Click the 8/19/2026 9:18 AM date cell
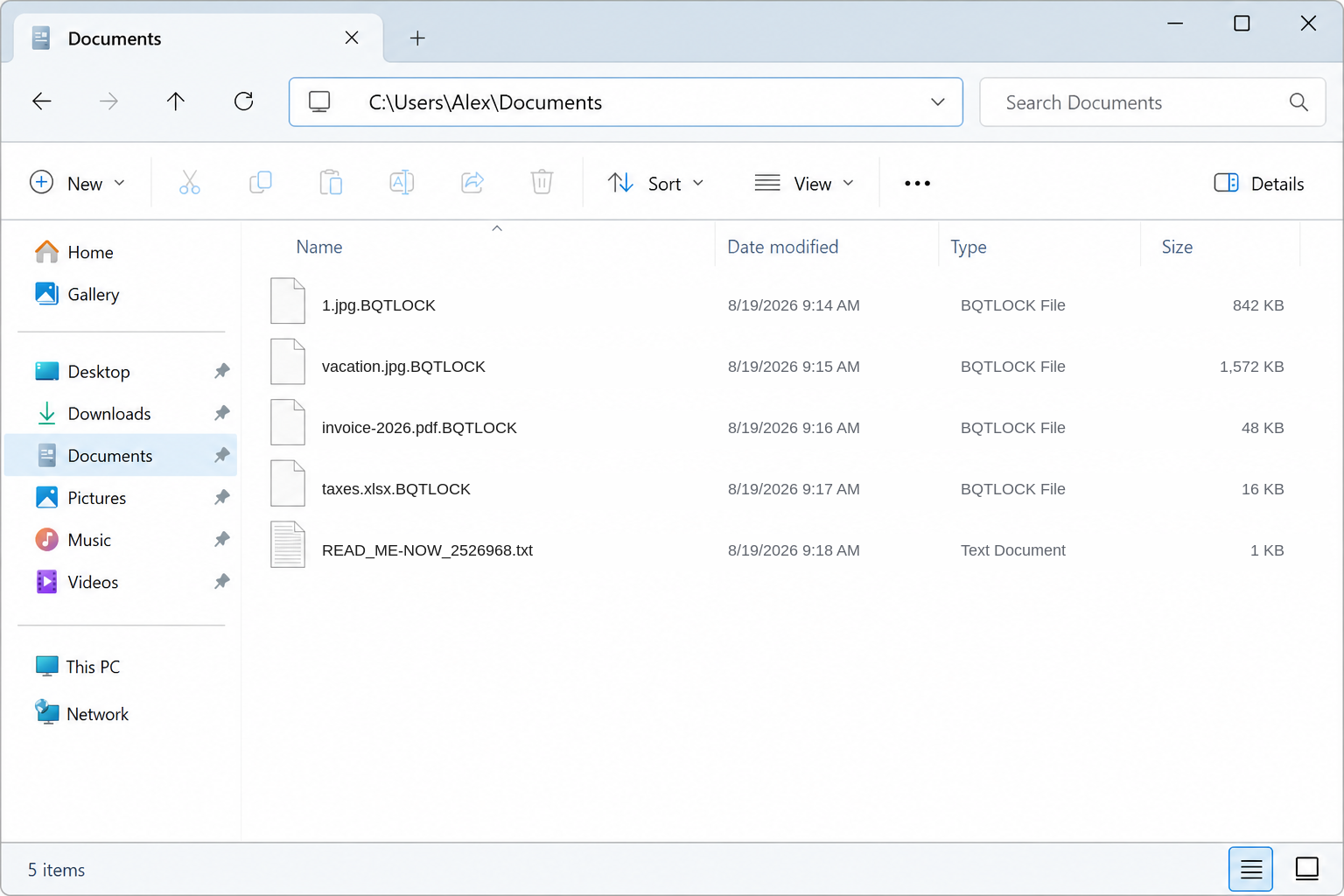The height and width of the screenshot is (896, 1344). coord(794,550)
